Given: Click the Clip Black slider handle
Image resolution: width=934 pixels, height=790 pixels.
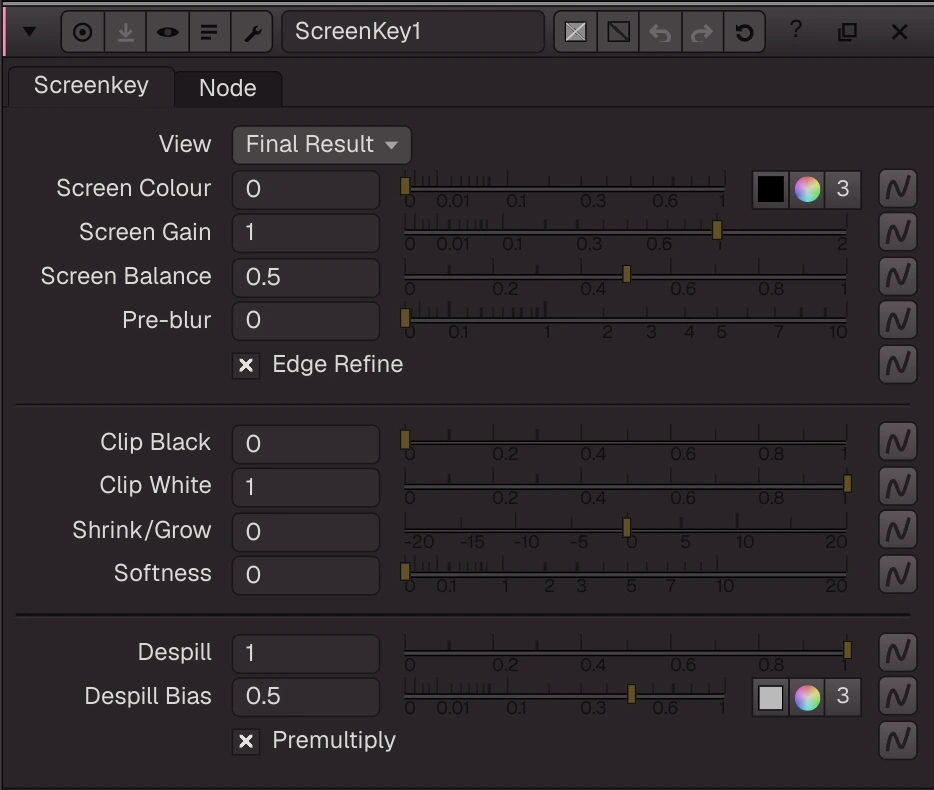Looking at the screenshot, I should (405, 440).
